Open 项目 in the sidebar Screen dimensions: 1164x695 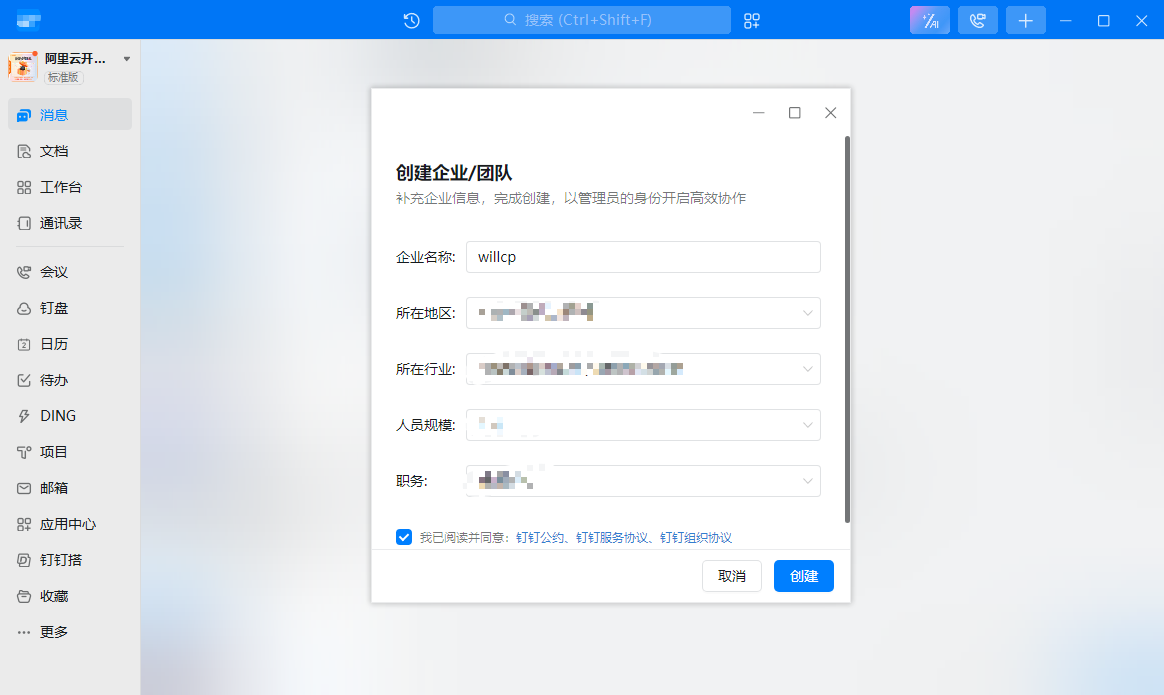pos(70,451)
